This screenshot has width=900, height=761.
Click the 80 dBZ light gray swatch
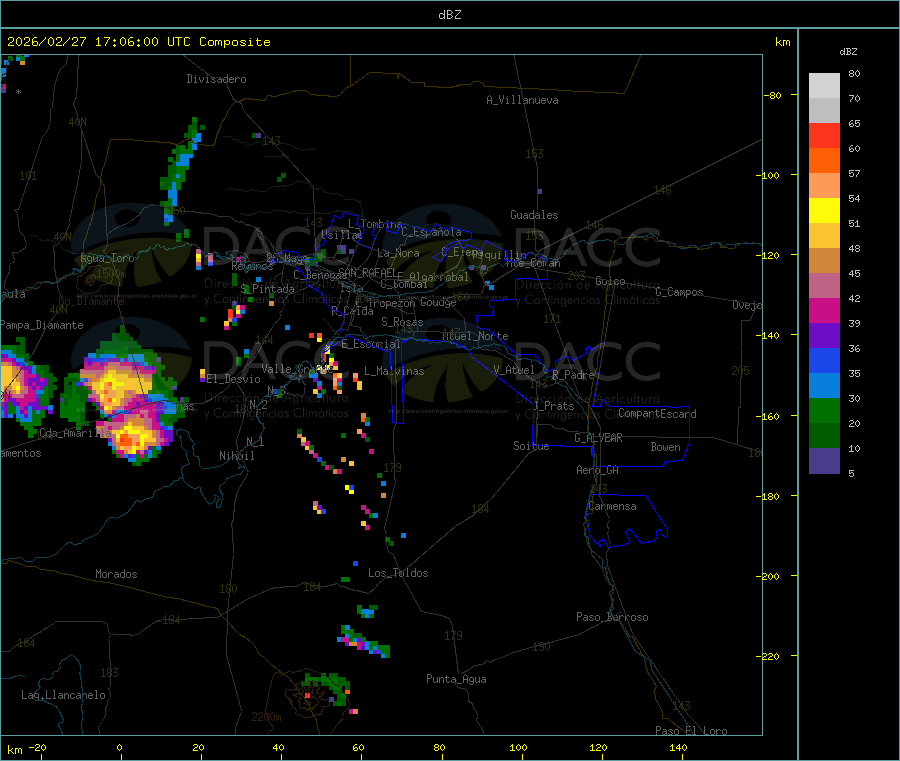(x=824, y=86)
